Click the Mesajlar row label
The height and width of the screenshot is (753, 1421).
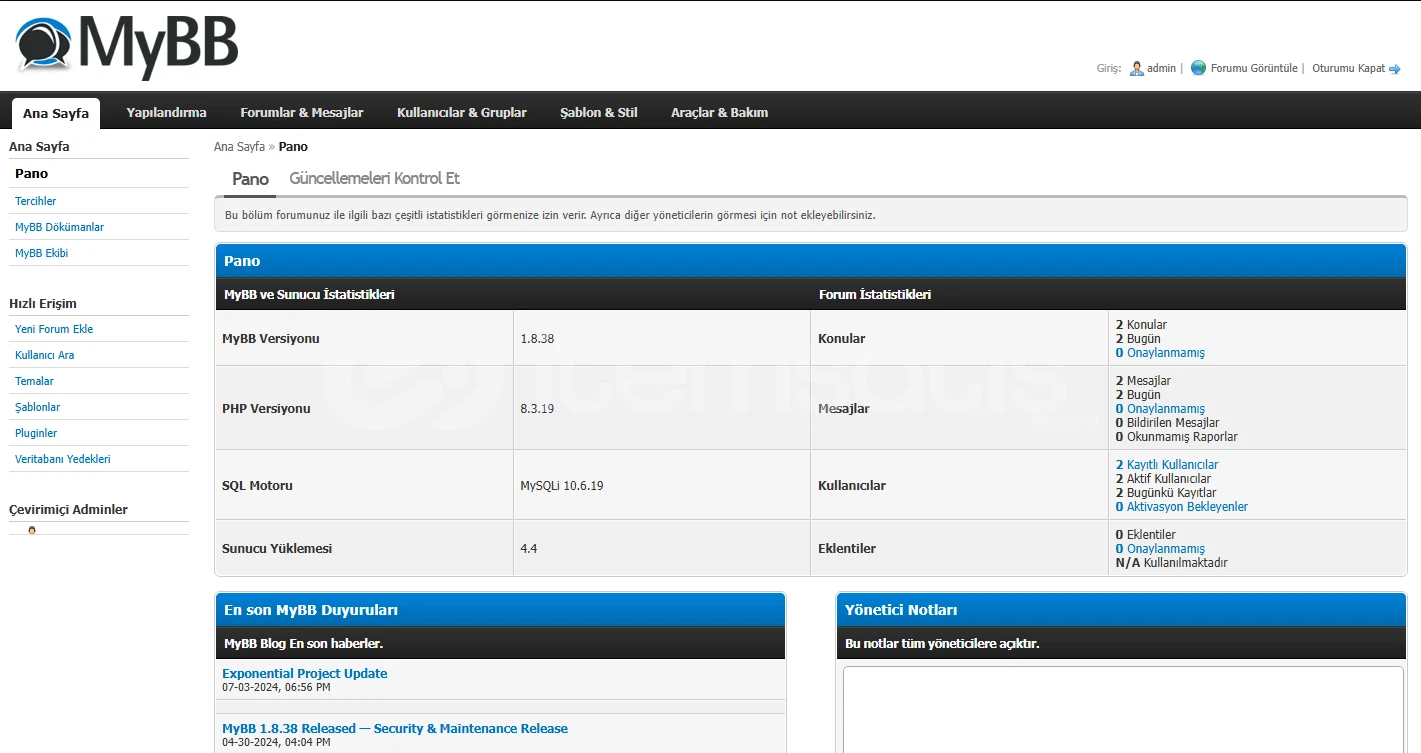(844, 409)
